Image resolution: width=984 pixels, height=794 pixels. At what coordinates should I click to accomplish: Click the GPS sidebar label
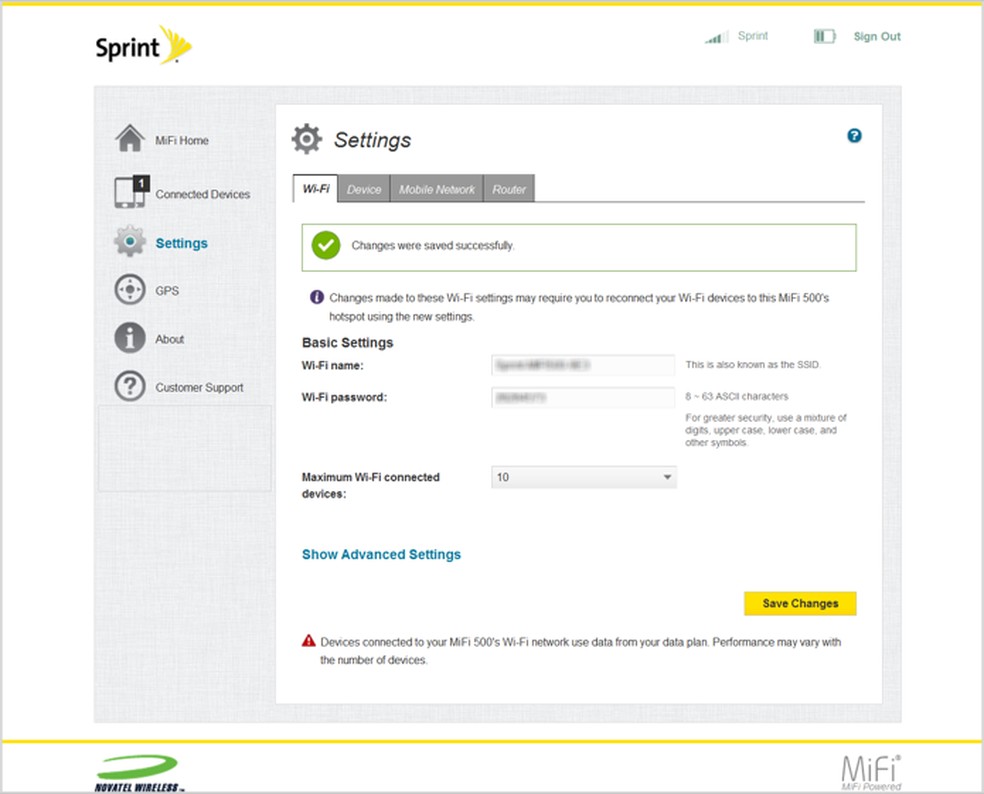167,291
